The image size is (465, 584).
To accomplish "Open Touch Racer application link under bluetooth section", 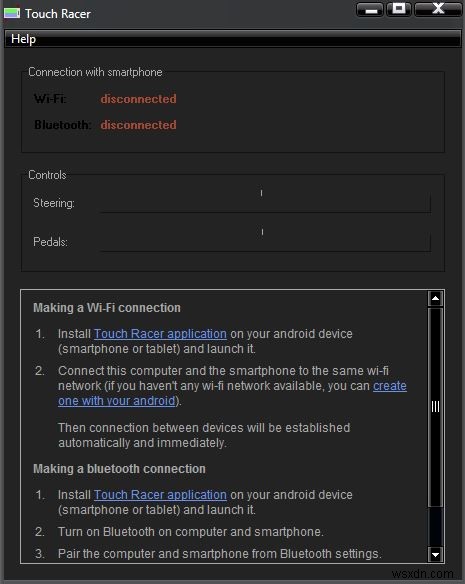I will point(160,495).
